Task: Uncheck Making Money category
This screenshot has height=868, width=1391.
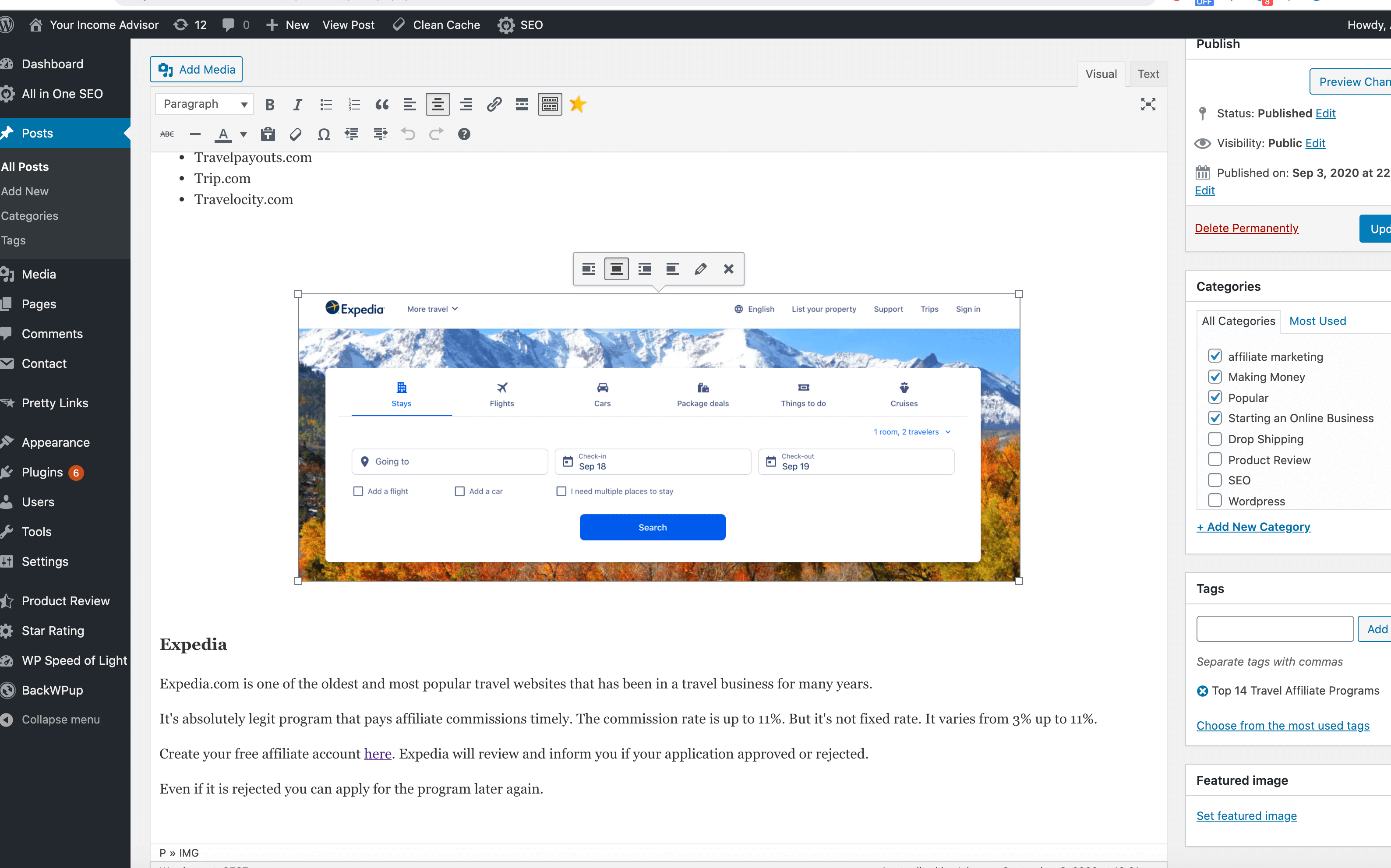Action: [1215, 377]
